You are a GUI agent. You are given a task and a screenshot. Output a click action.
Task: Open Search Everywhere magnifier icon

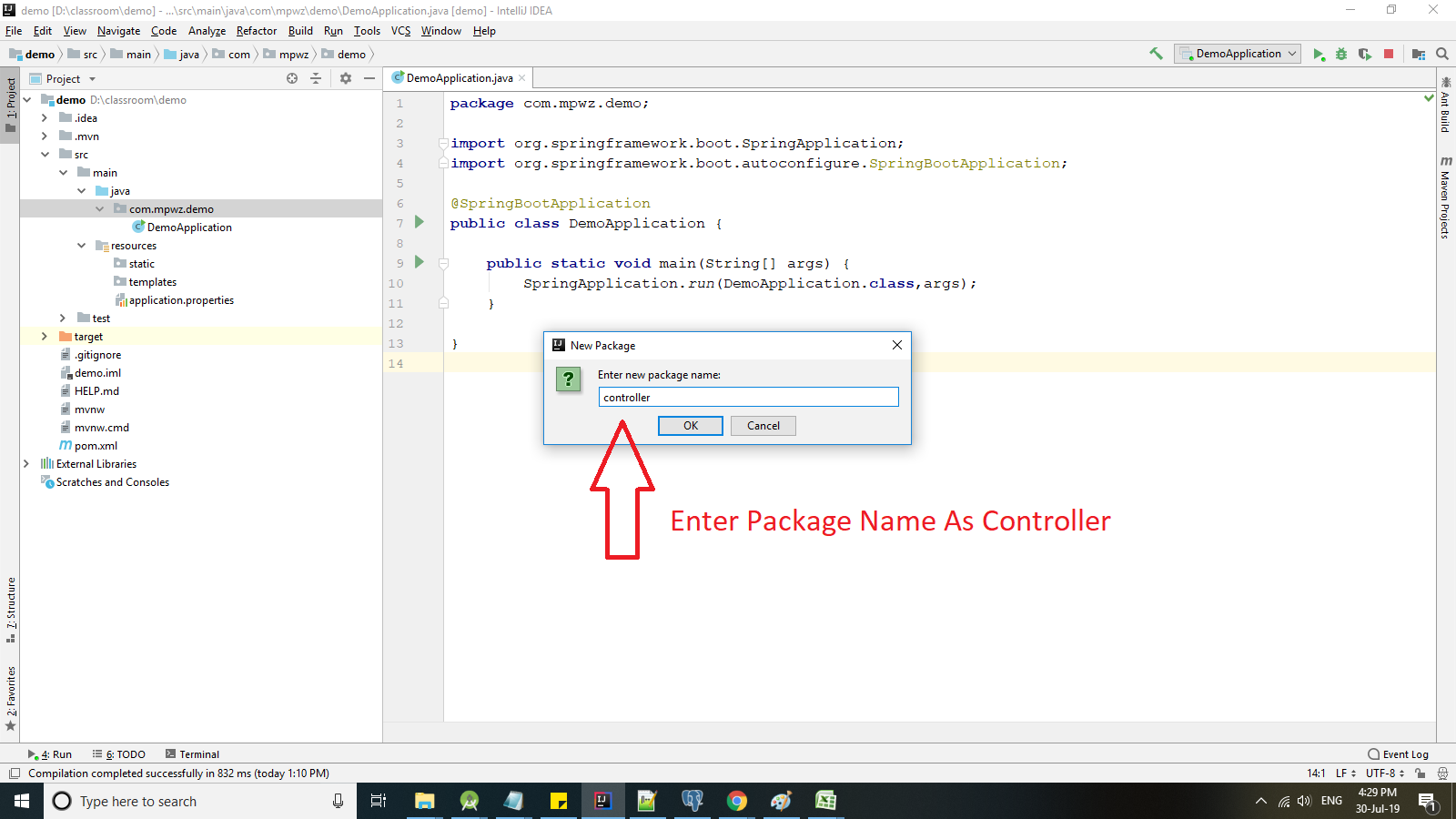[x=1442, y=55]
